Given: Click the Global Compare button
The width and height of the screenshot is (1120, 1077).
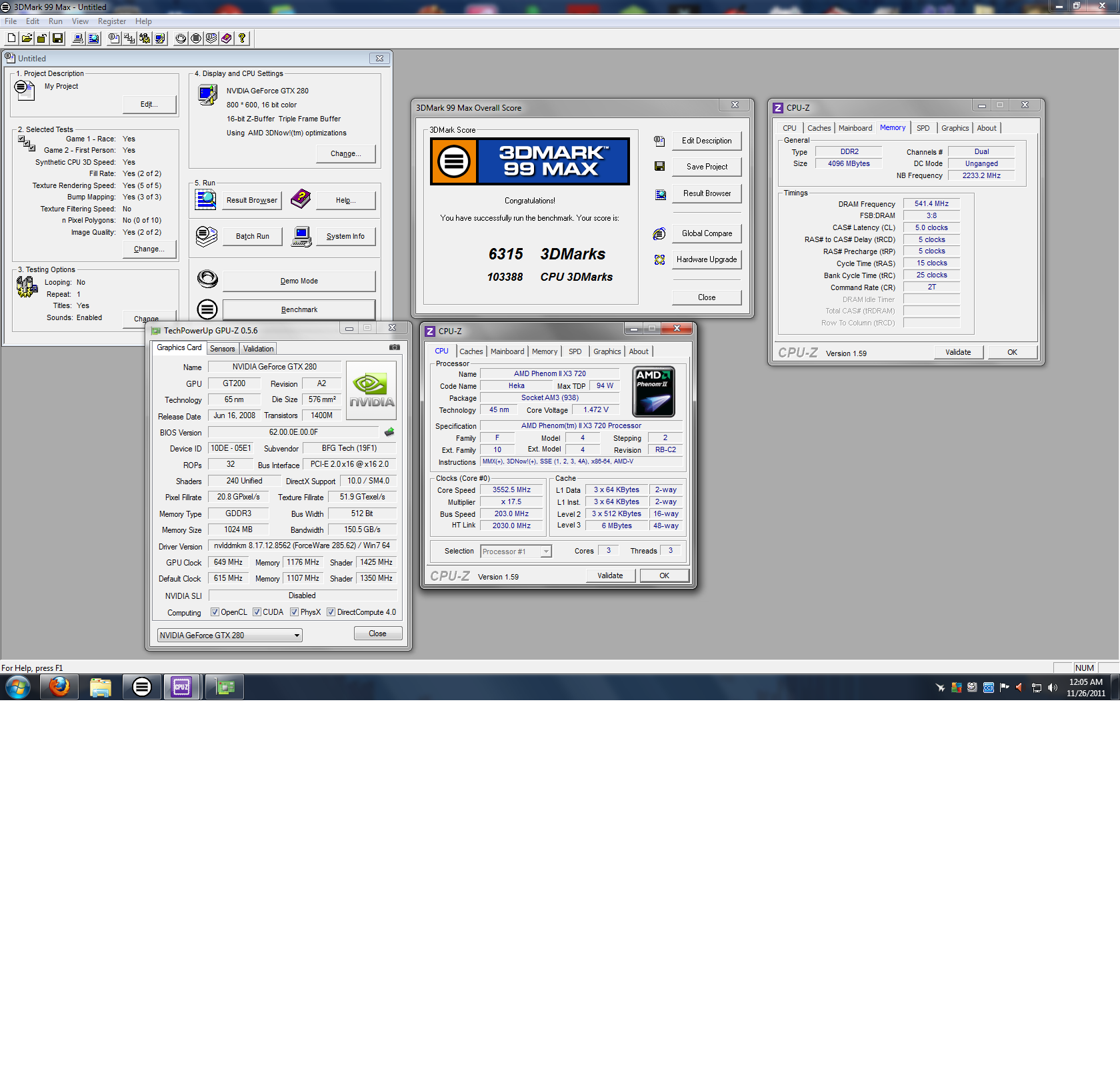Looking at the screenshot, I should click(x=707, y=233).
